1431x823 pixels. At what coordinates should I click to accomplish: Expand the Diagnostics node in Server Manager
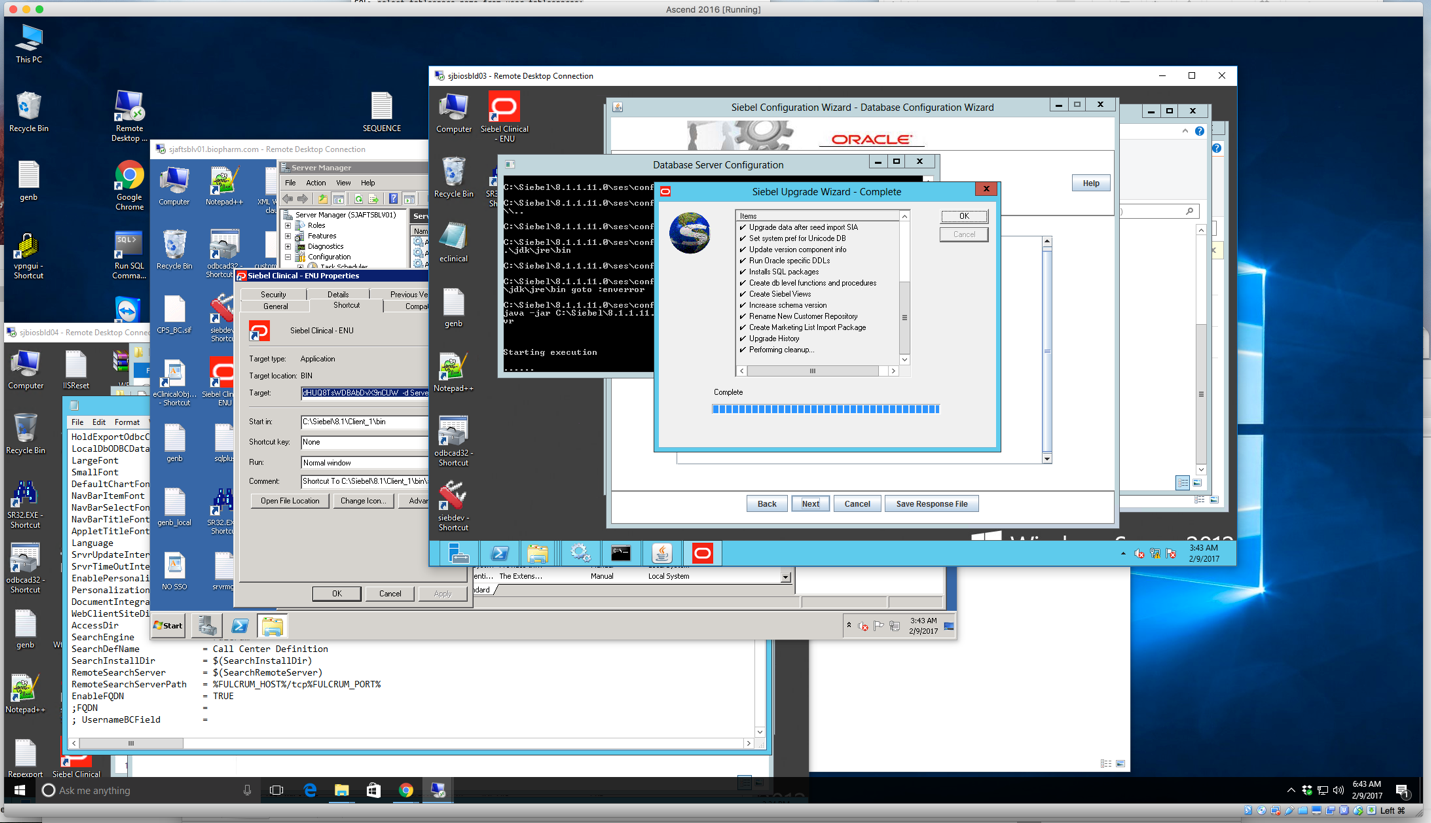point(288,246)
